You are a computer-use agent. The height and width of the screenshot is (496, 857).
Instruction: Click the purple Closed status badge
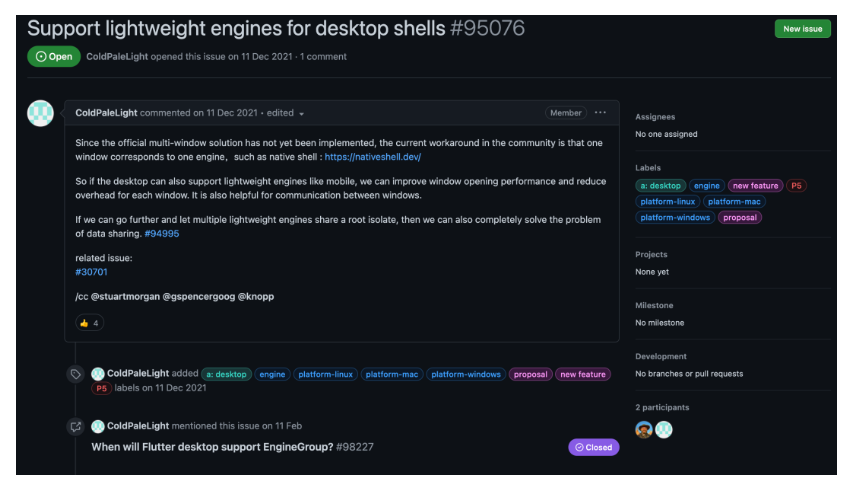click(x=594, y=447)
